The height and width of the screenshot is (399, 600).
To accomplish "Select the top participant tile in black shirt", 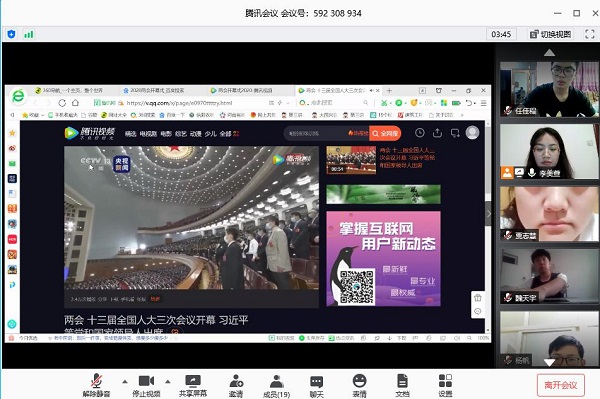I will tap(549, 89).
